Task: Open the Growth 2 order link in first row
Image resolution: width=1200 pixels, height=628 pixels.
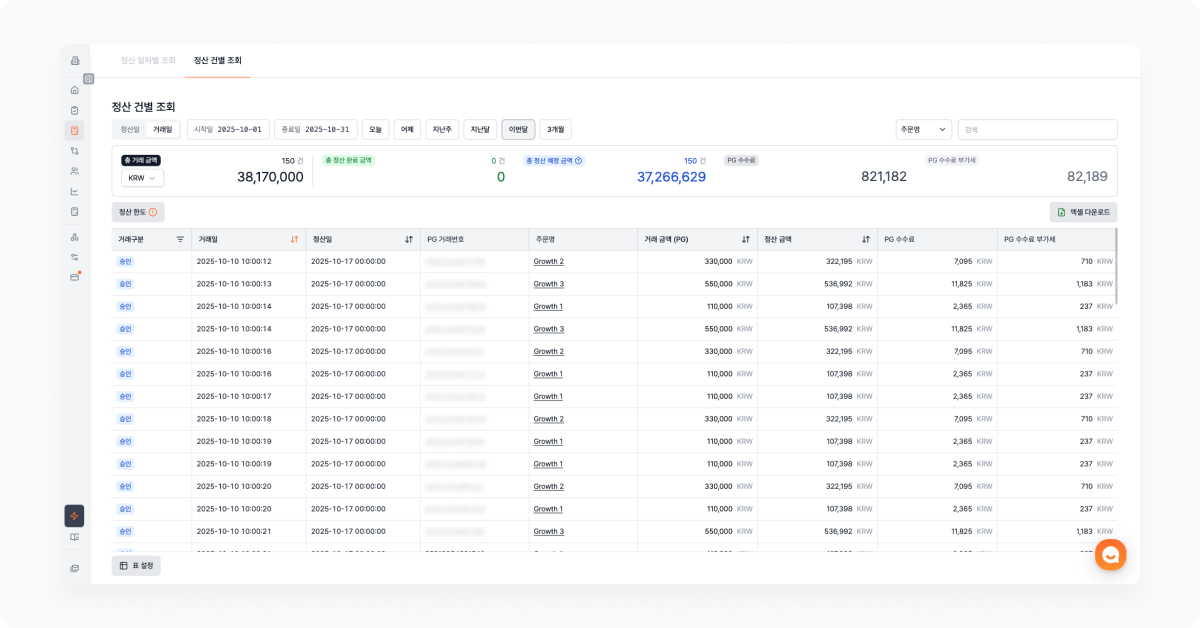Action: coord(548,262)
